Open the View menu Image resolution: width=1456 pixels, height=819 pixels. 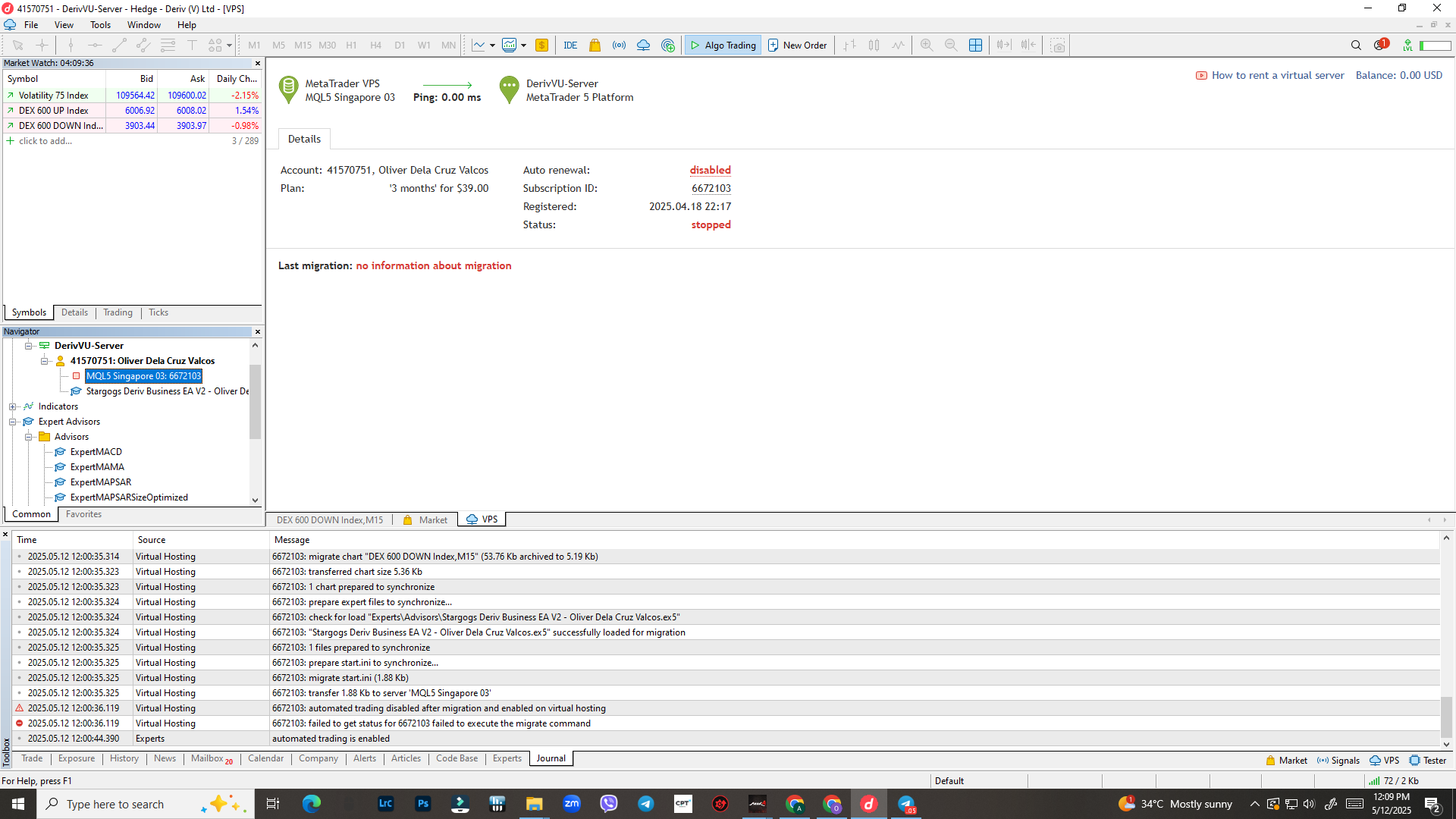tap(64, 25)
